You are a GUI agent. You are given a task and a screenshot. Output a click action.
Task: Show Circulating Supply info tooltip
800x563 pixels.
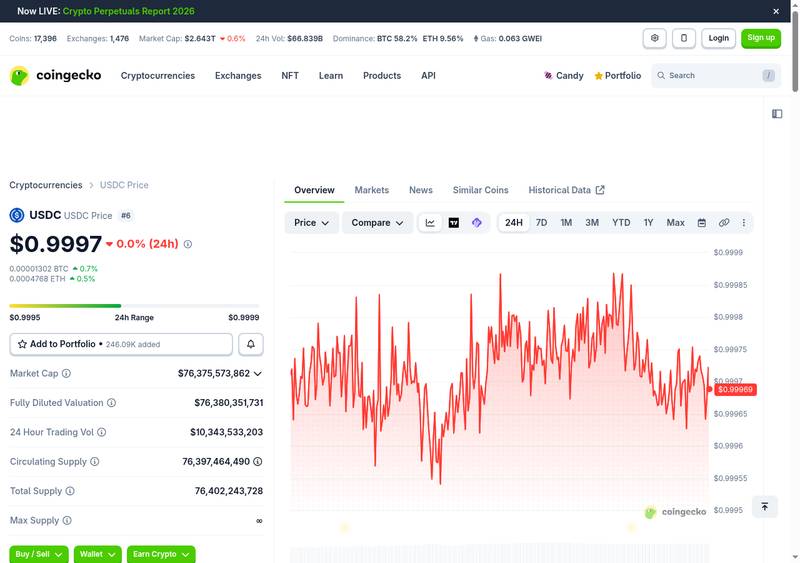click(94, 461)
